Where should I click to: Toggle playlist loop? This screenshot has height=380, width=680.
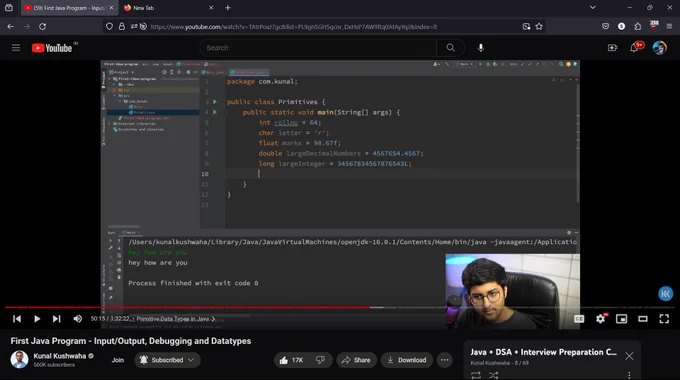pyautogui.click(x=476, y=375)
